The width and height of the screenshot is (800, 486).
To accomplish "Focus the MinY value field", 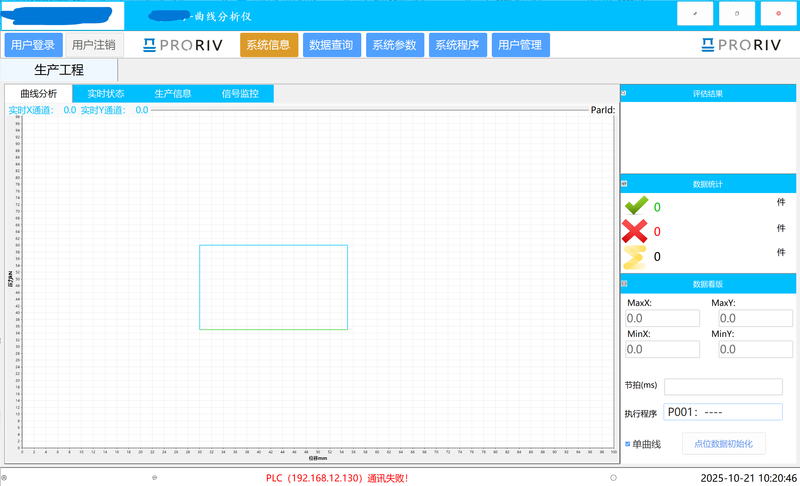I will (x=756, y=349).
